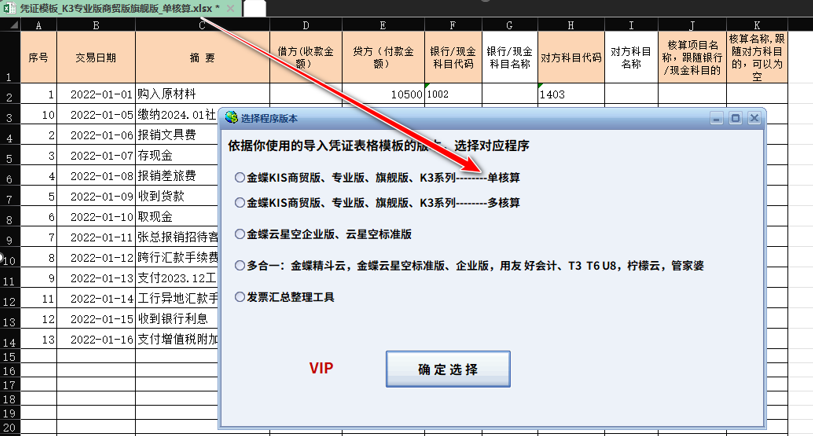Click date cell 2022-01-16
Image resolution: width=813 pixels, height=436 pixels.
pos(96,339)
